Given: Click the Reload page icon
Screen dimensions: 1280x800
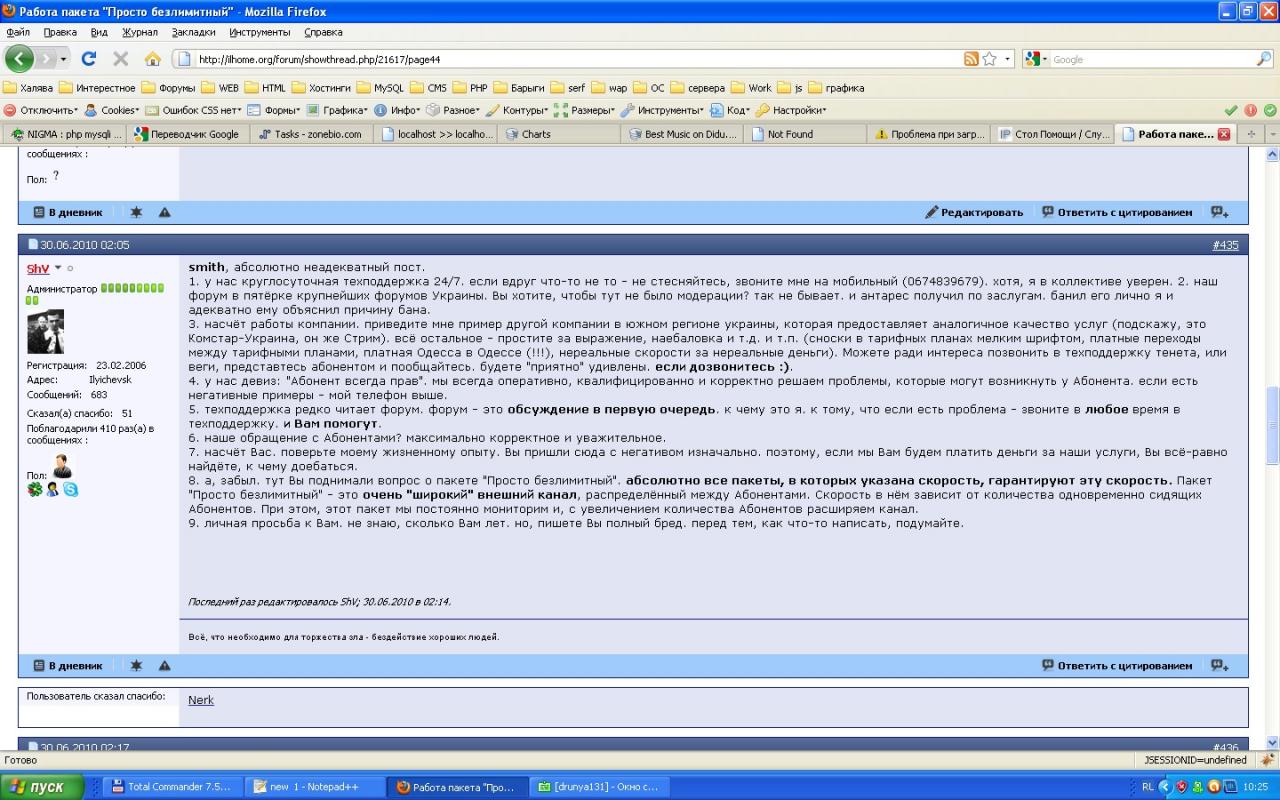Looking at the screenshot, I should point(89,59).
